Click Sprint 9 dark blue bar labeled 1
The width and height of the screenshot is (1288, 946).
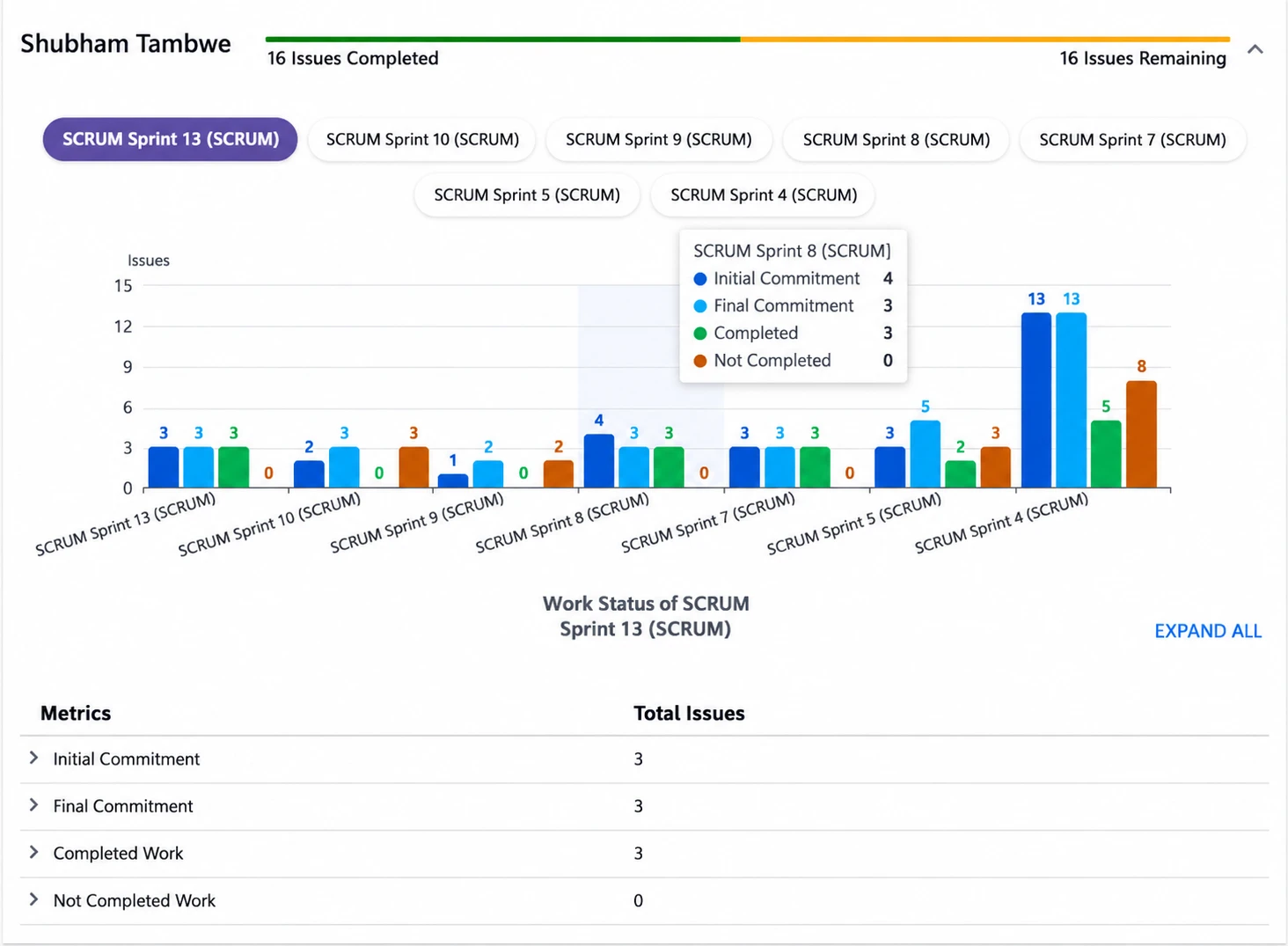point(453,481)
